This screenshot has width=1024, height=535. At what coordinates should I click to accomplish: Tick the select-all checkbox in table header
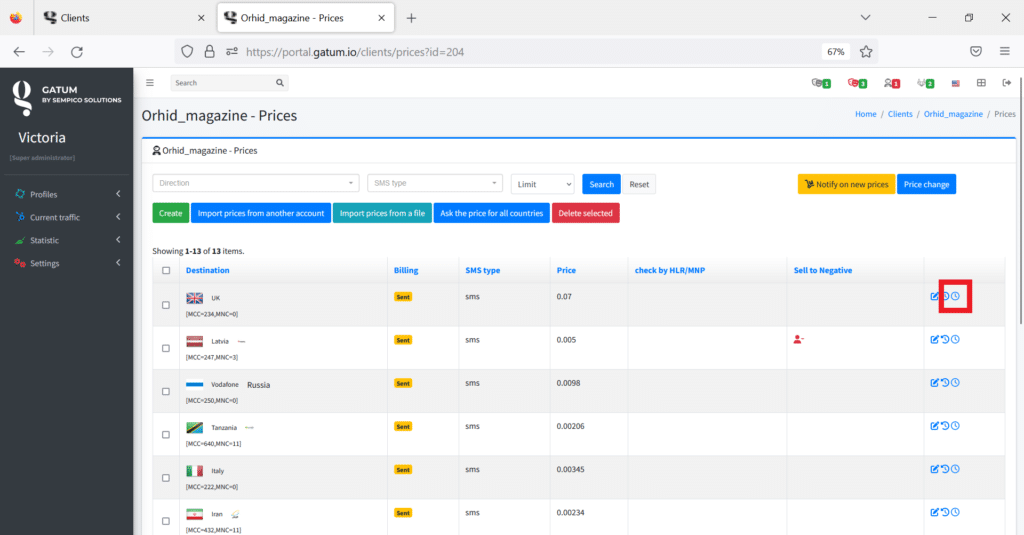coord(166,270)
